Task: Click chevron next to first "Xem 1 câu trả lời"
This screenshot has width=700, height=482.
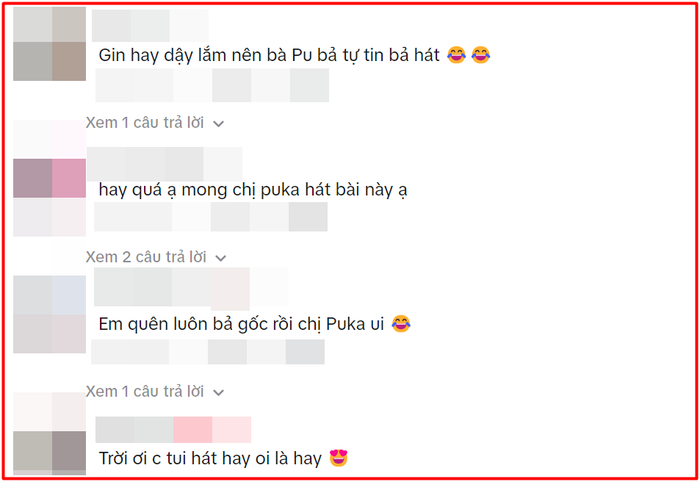Action: point(218,124)
